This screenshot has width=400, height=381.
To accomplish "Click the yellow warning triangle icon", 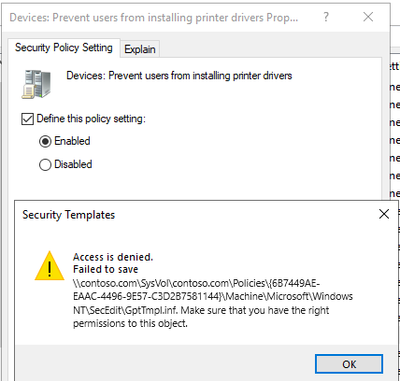I will coord(49,266).
